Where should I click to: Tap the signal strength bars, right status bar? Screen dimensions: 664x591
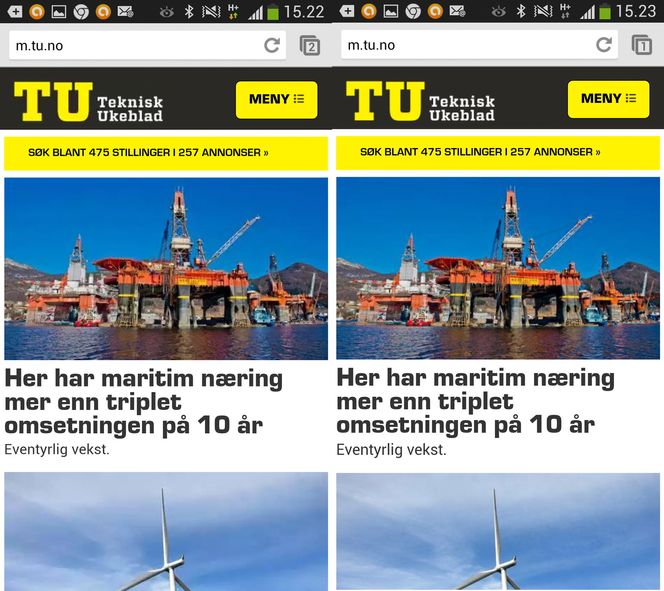click(x=587, y=13)
